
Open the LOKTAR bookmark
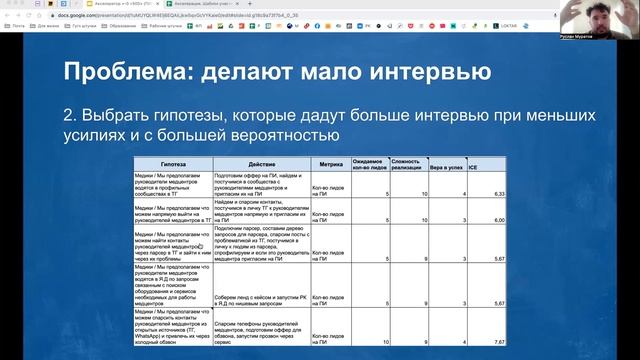[x=505, y=26]
